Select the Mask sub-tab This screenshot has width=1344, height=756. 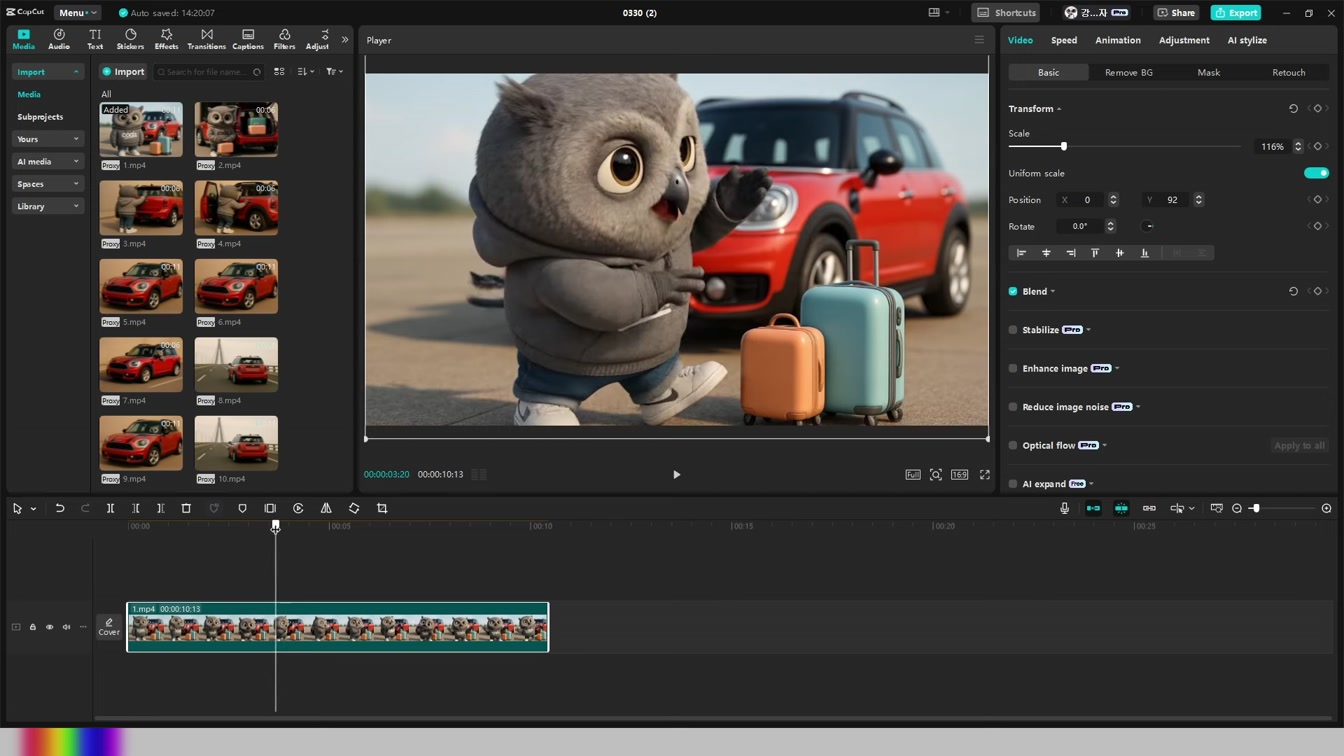(x=1209, y=72)
